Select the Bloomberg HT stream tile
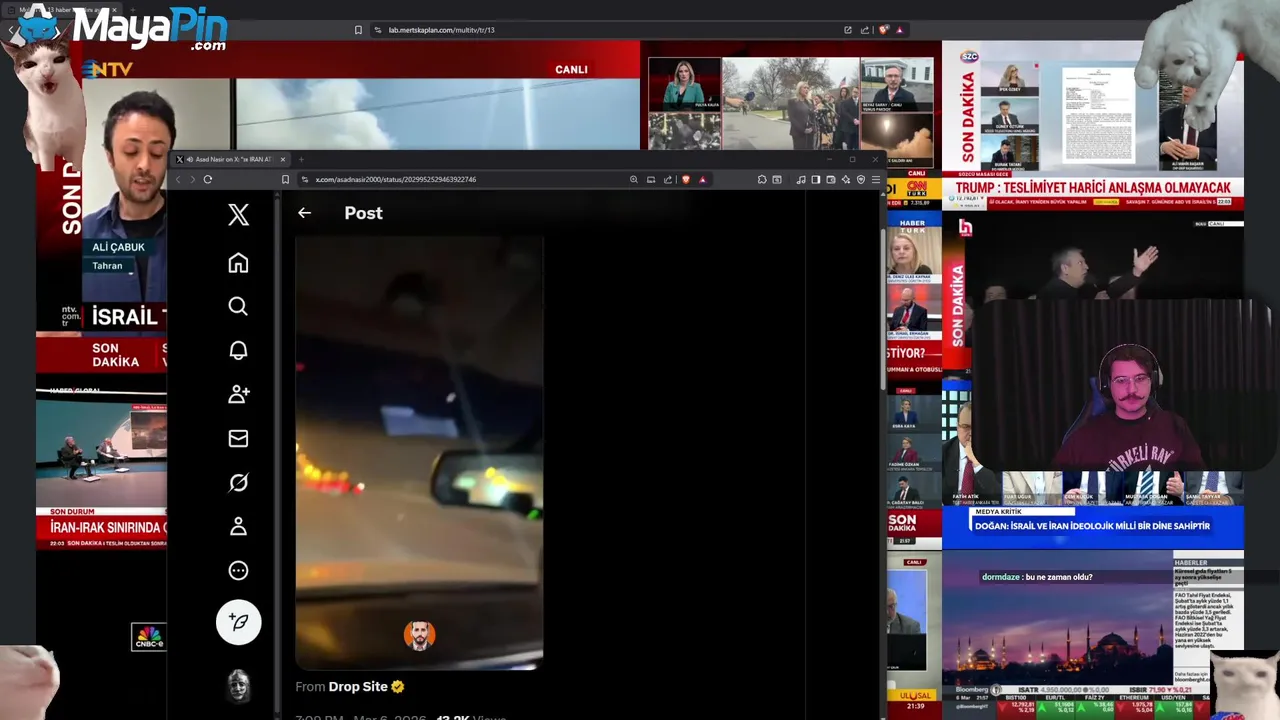Viewport: 1280px width, 720px height. [x=1092, y=635]
